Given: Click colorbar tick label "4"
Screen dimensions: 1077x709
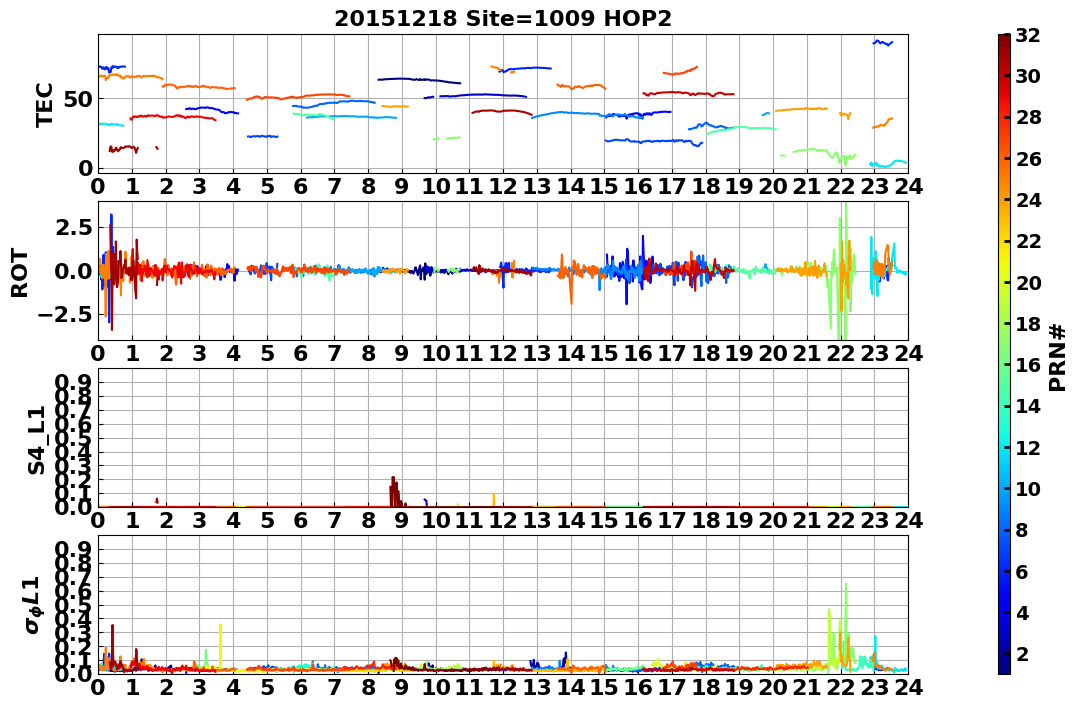Looking at the screenshot, I should point(1022,612).
